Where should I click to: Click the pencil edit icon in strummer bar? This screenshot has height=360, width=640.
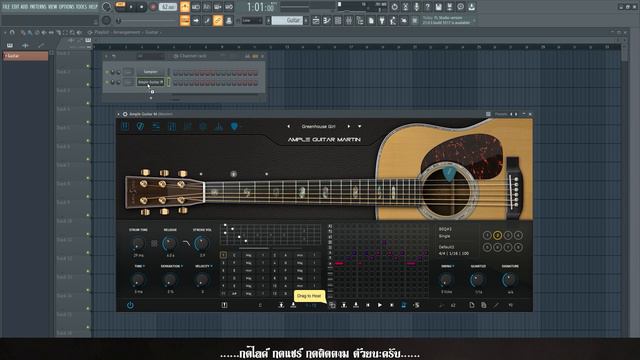pos(496,305)
